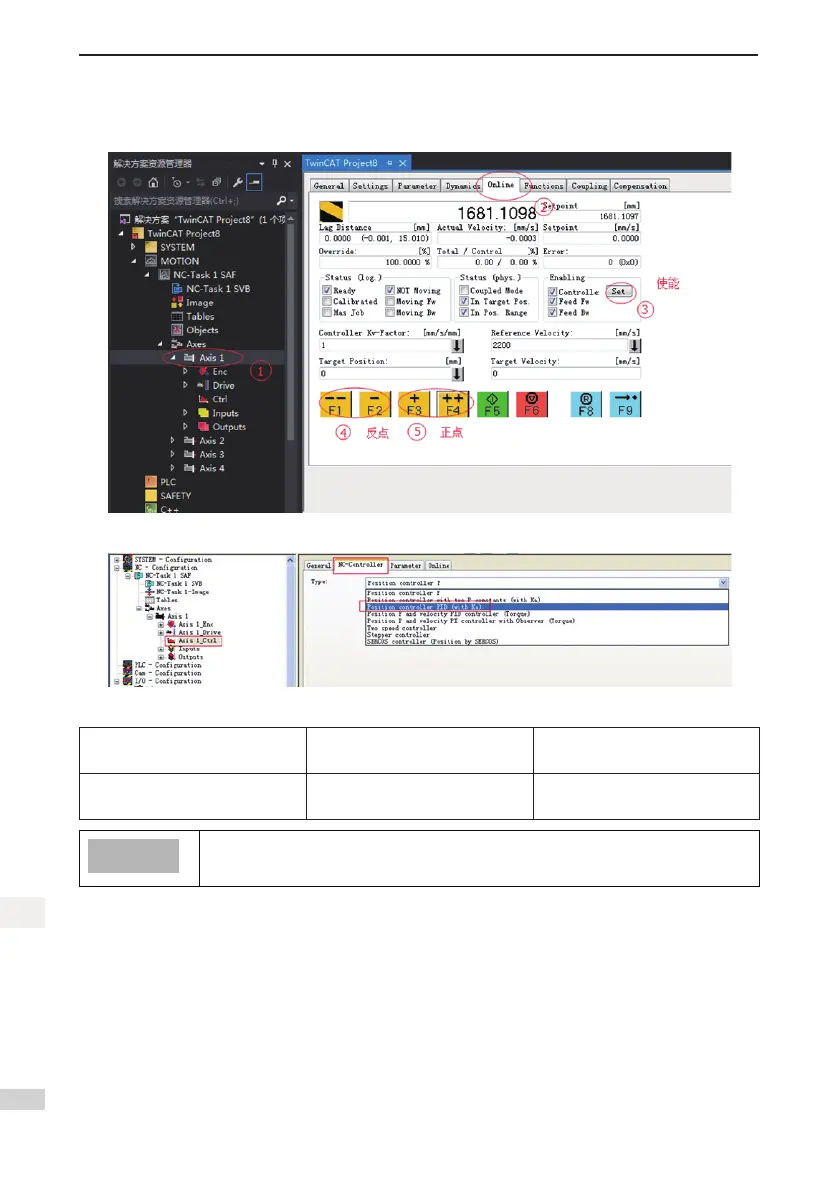
Task: Expand the SYSTEM tree node
Action: (134, 247)
